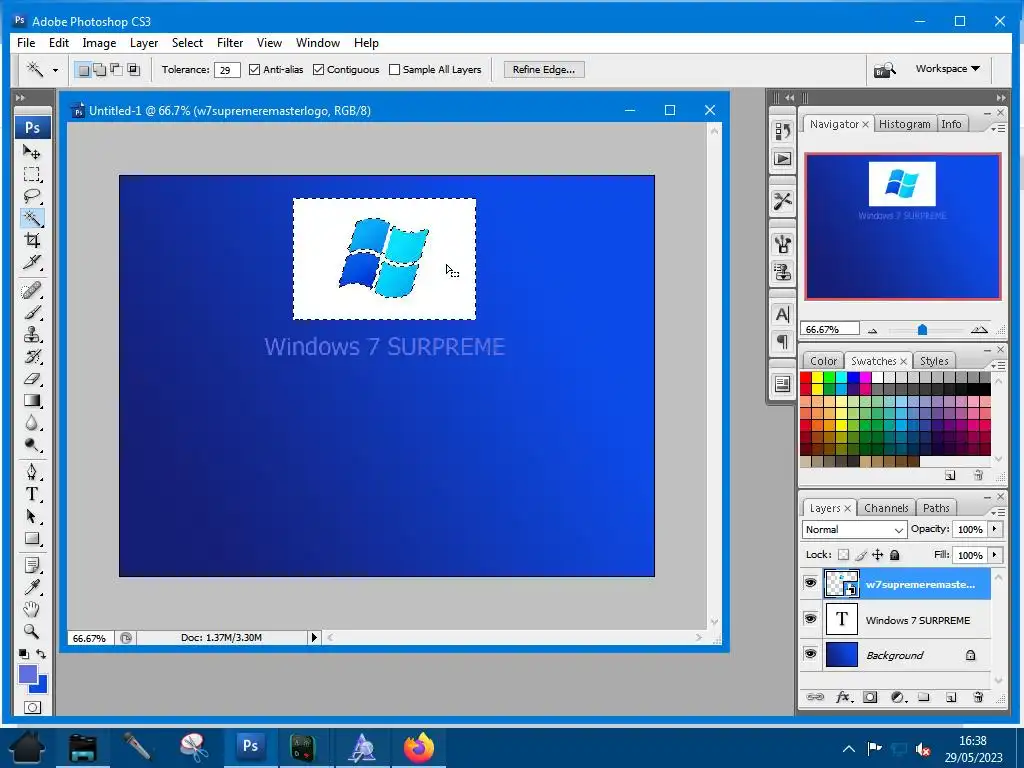
Task: Toggle lock all in Layers panel
Action: (895, 555)
